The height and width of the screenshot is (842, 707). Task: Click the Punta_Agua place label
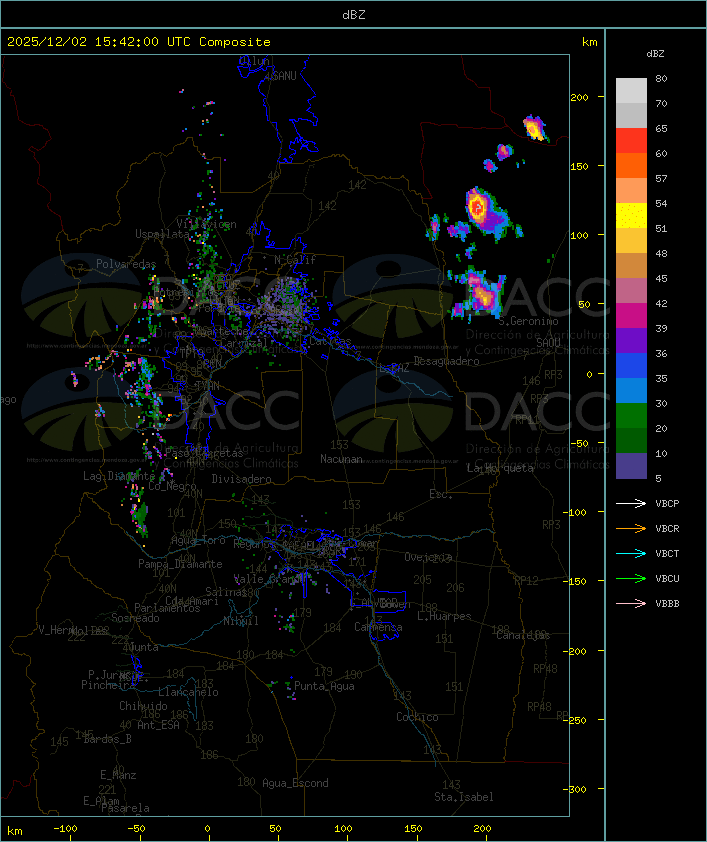click(324, 686)
